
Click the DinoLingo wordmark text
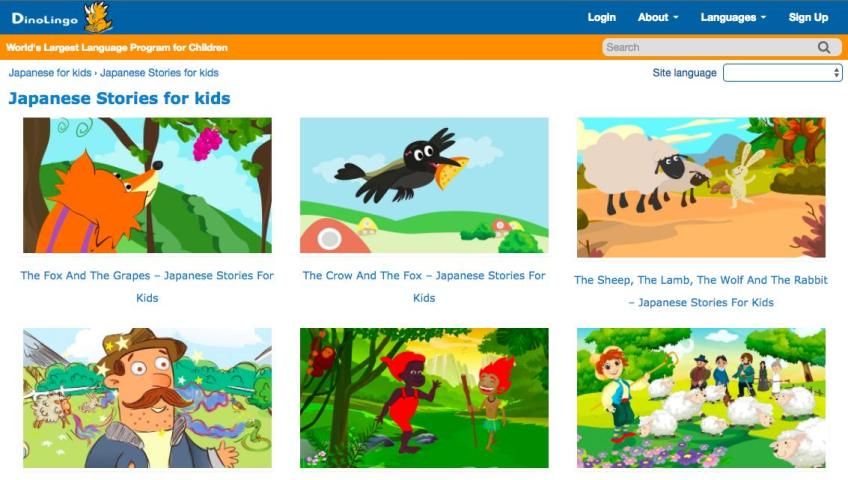tap(45, 19)
